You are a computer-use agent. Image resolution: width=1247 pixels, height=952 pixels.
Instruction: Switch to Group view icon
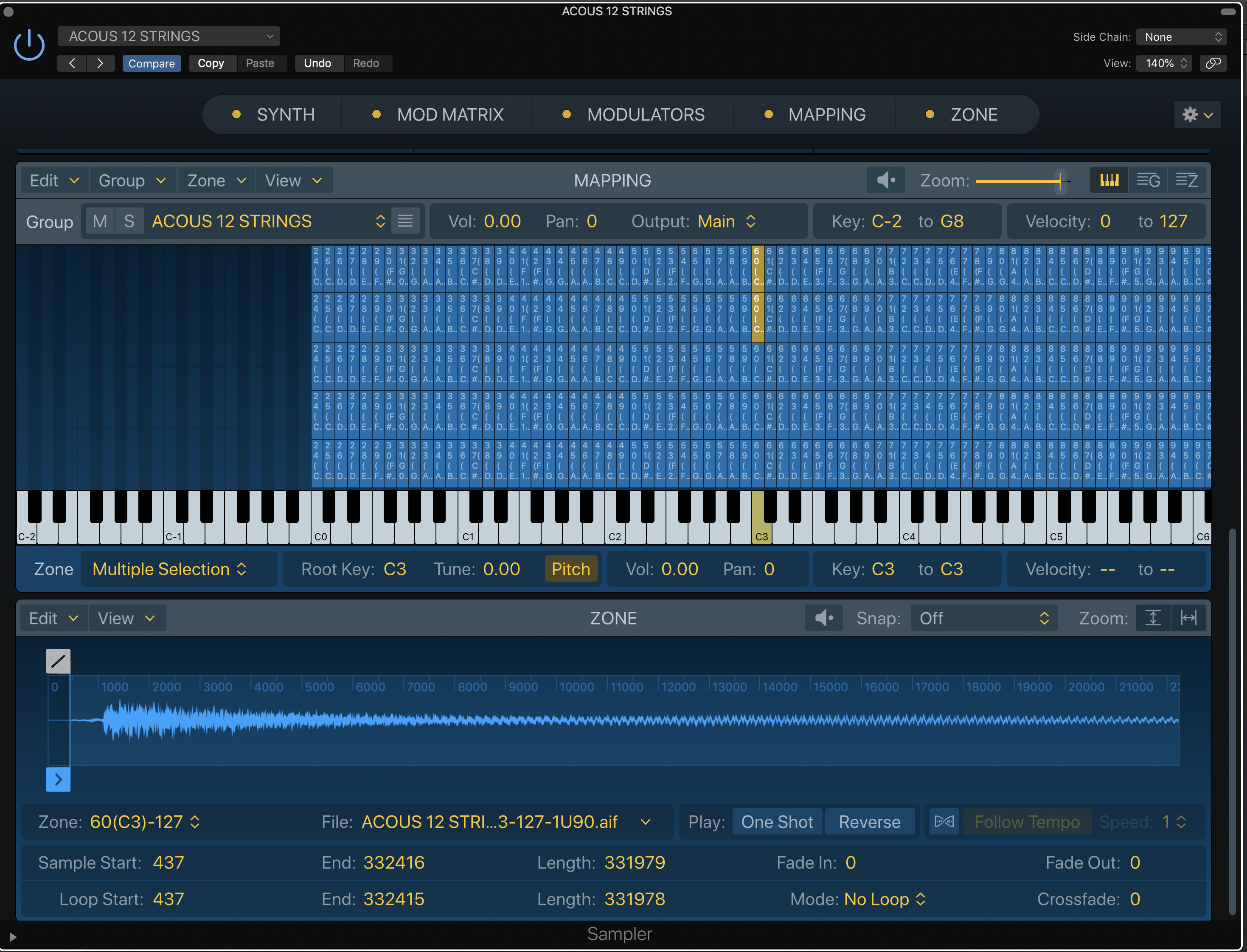coord(1149,180)
